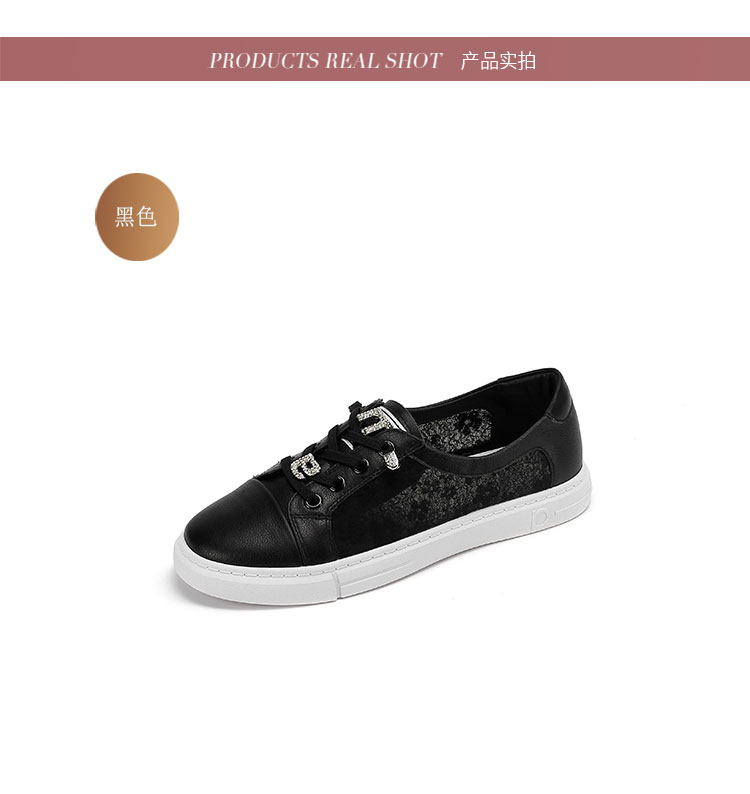750x794 pixels.
Task: Click the front metal eyelet on shoe
Action: pyautogui.click(x=313, y=501)
